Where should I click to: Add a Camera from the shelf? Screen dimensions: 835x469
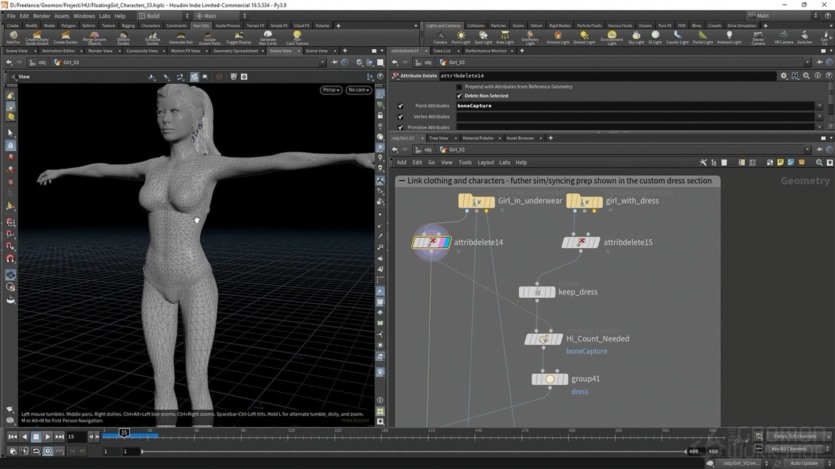point(440,37)
